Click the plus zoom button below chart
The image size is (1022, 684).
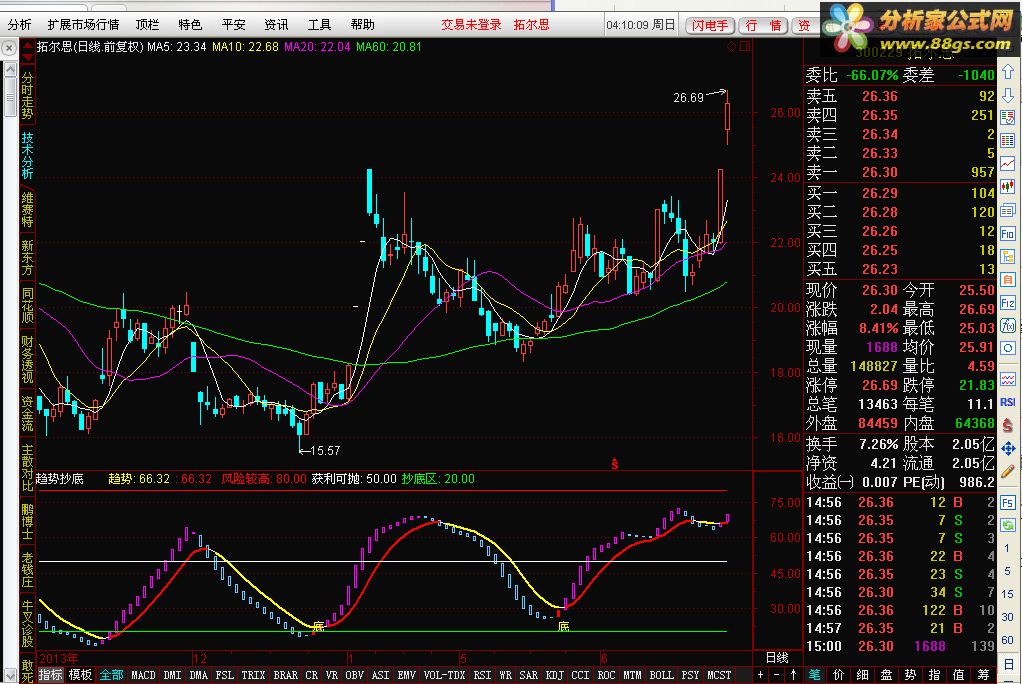coord(760,675)
